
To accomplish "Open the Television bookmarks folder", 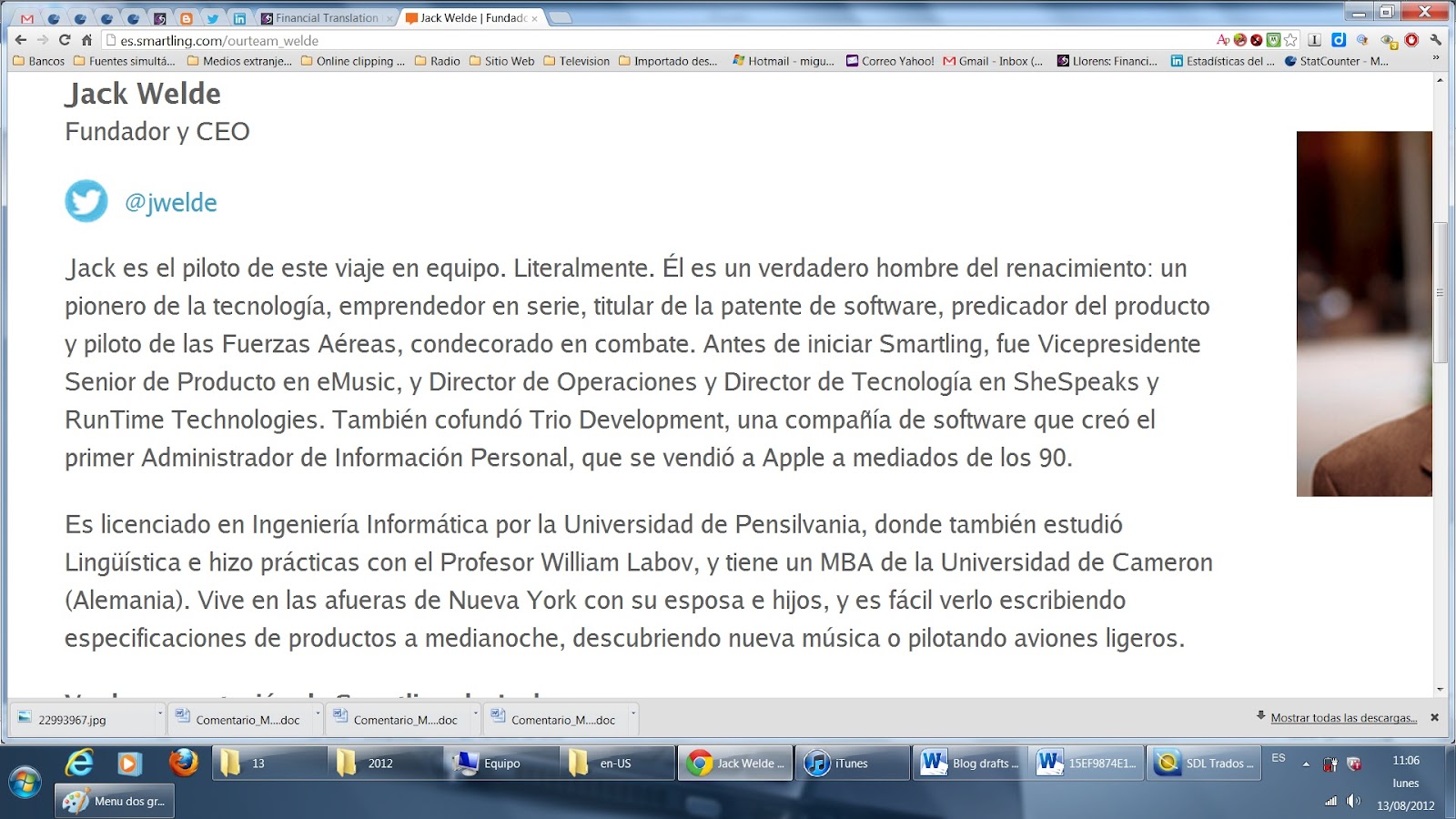I will [x=576, y=61].
